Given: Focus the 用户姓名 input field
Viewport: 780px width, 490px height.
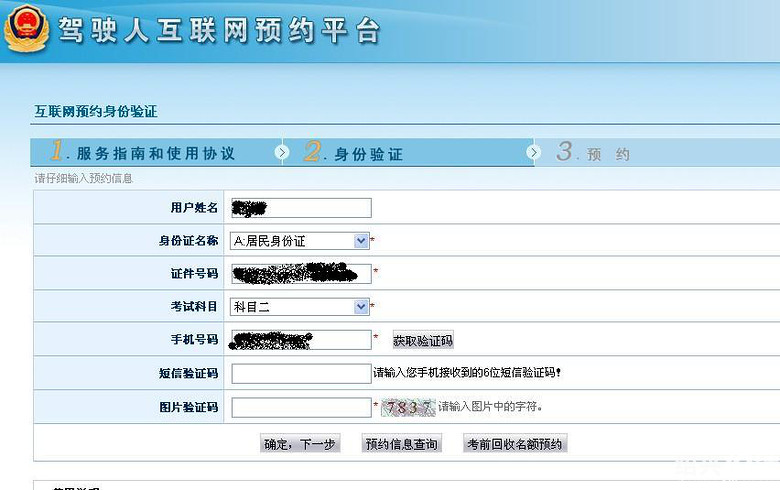Looking at the screenshot, I should [301, 208].
